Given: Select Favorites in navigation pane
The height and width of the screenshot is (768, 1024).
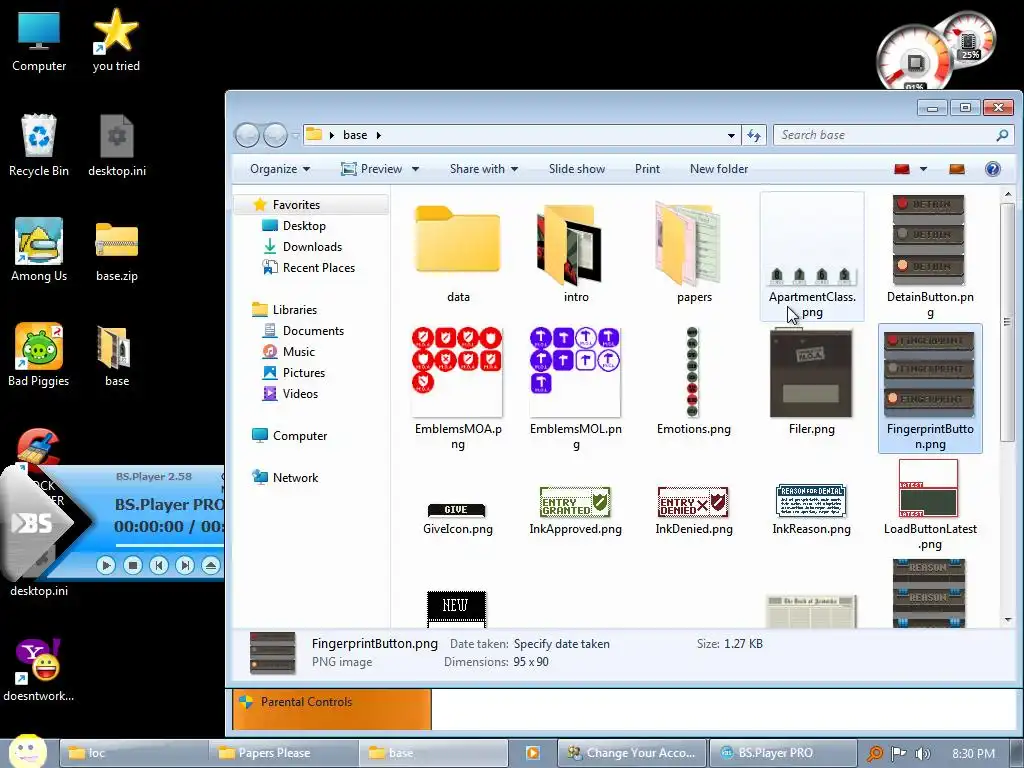Looking at the screenshot, I should [296, 205].
